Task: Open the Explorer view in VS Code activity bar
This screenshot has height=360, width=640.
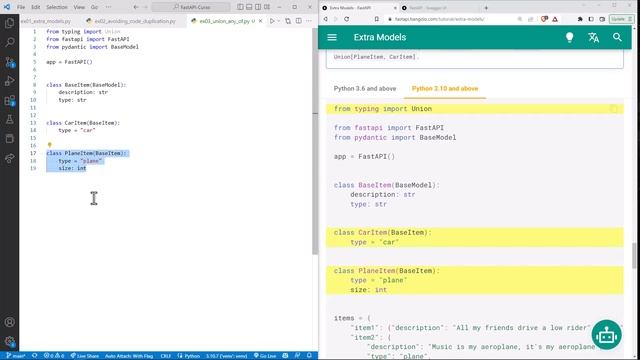Action: (9, 23)
